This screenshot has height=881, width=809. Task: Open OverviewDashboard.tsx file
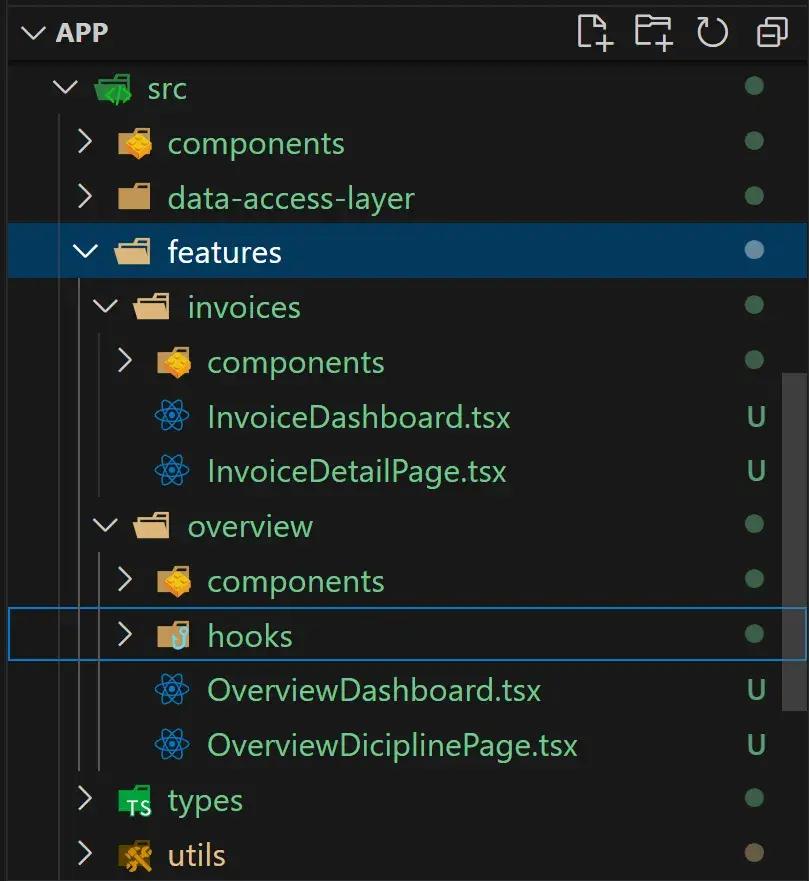[x=374, y=690]
